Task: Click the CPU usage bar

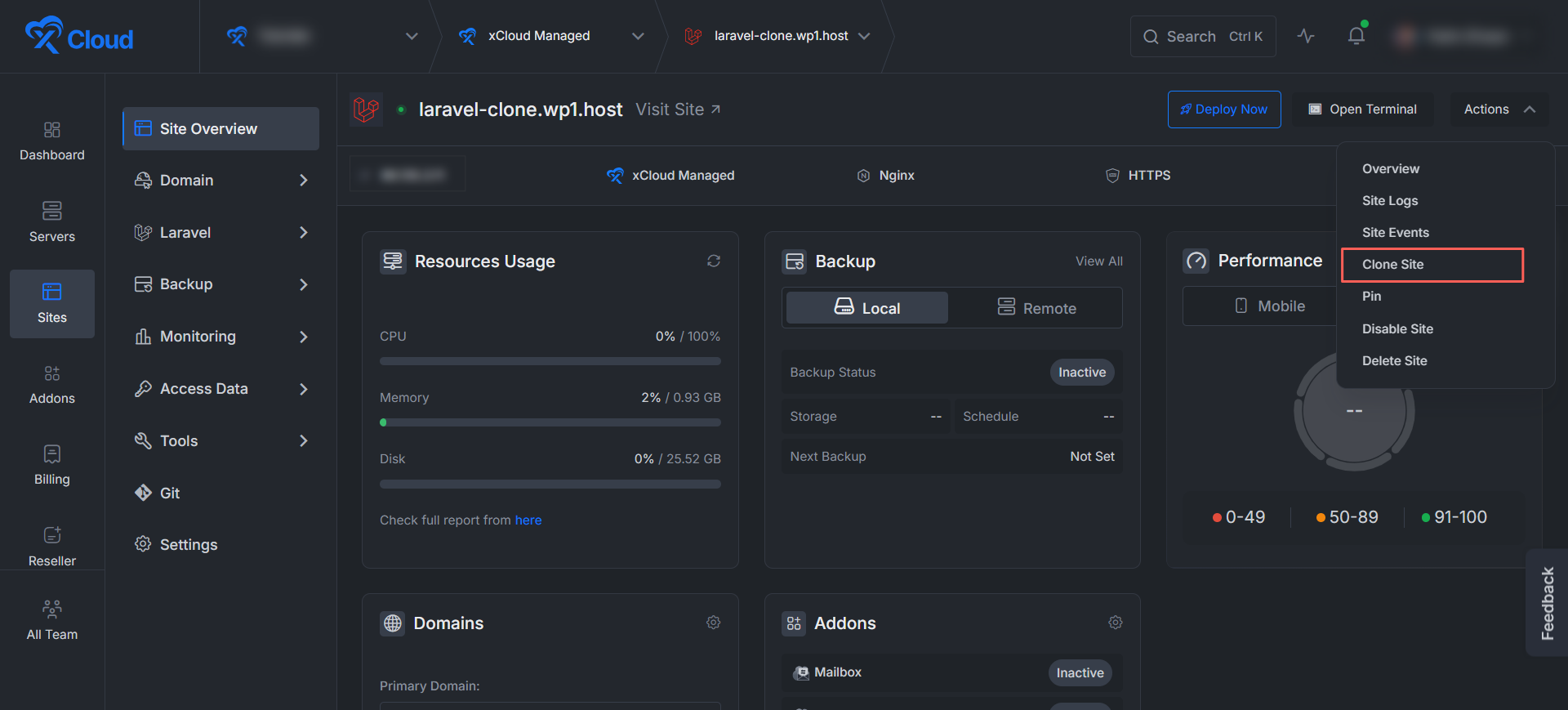Action: tap(550, 361)
